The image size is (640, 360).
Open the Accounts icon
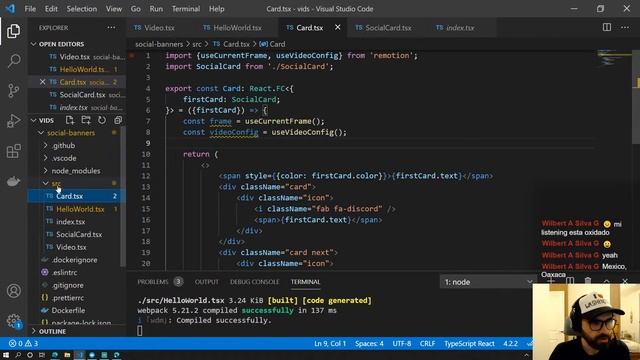pos(13,291)
